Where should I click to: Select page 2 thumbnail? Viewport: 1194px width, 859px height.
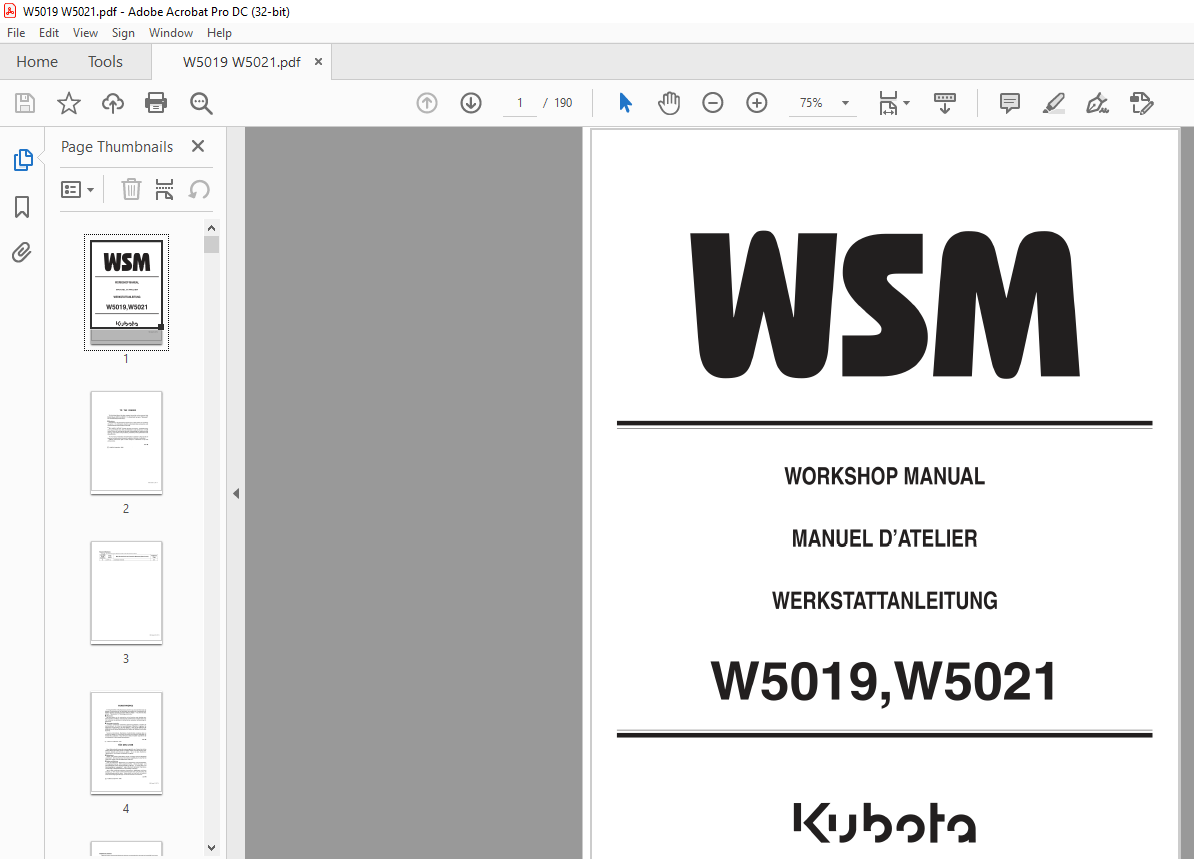coord(126,442)
